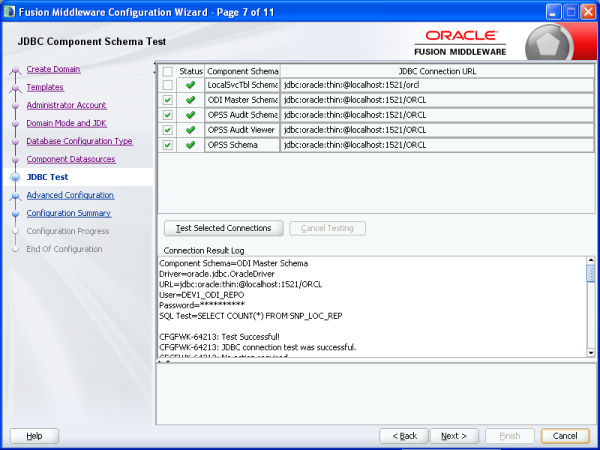Click the status checkmark for OPSS Audit Viewer

[190, 130]
